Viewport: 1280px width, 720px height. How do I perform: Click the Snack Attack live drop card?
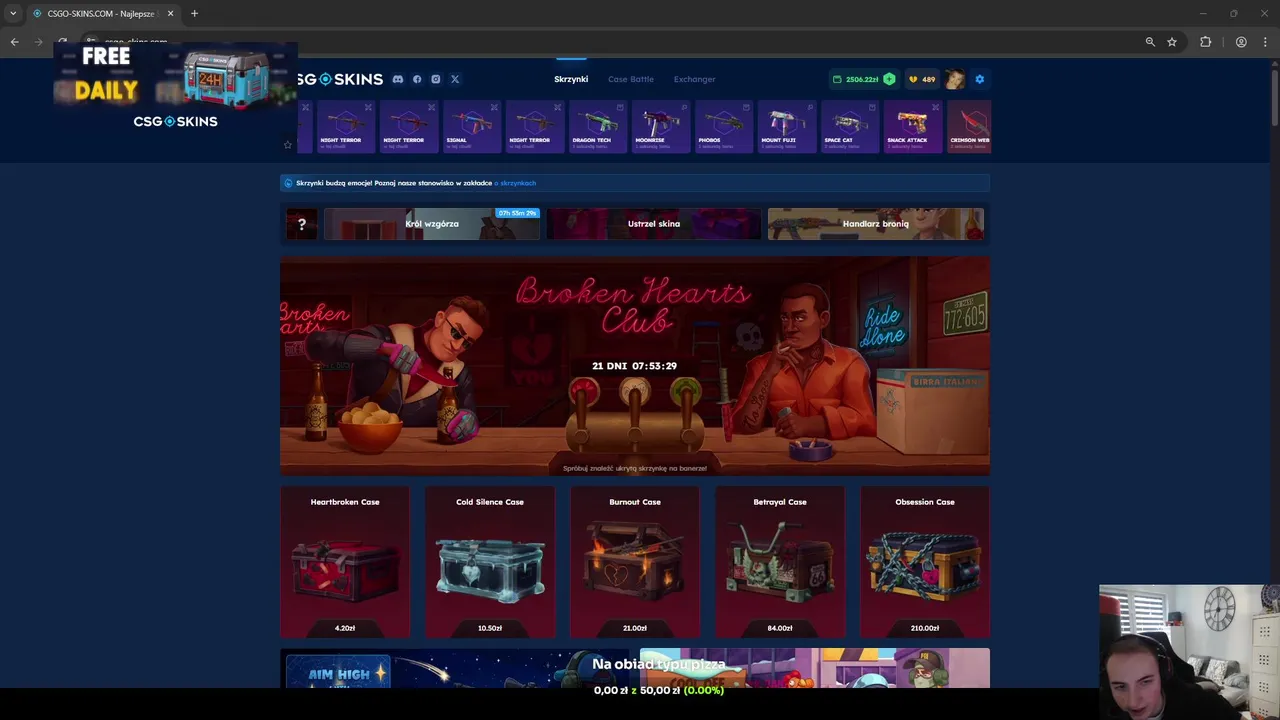(913, 127)
